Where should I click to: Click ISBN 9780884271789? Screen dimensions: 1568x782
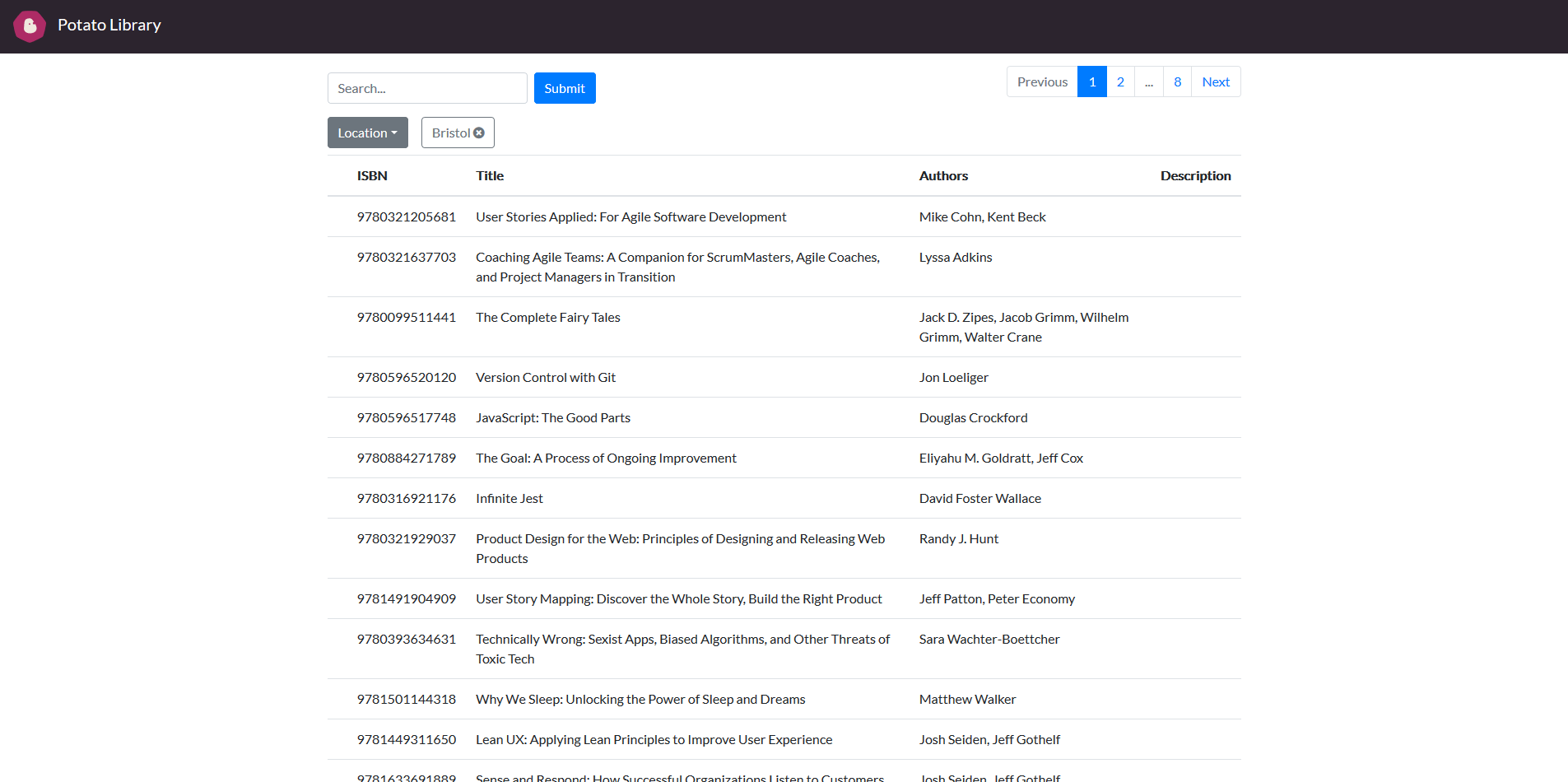(407, 458)
